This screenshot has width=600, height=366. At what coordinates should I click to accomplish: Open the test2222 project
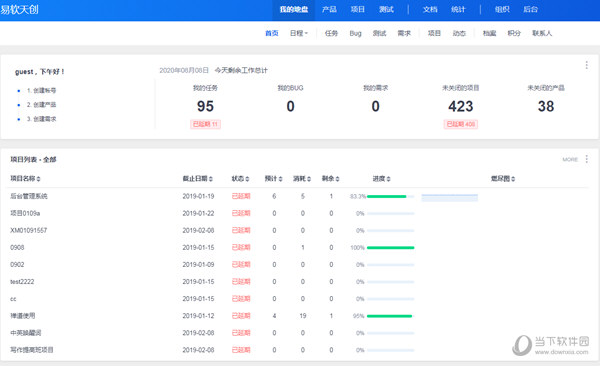22,281
